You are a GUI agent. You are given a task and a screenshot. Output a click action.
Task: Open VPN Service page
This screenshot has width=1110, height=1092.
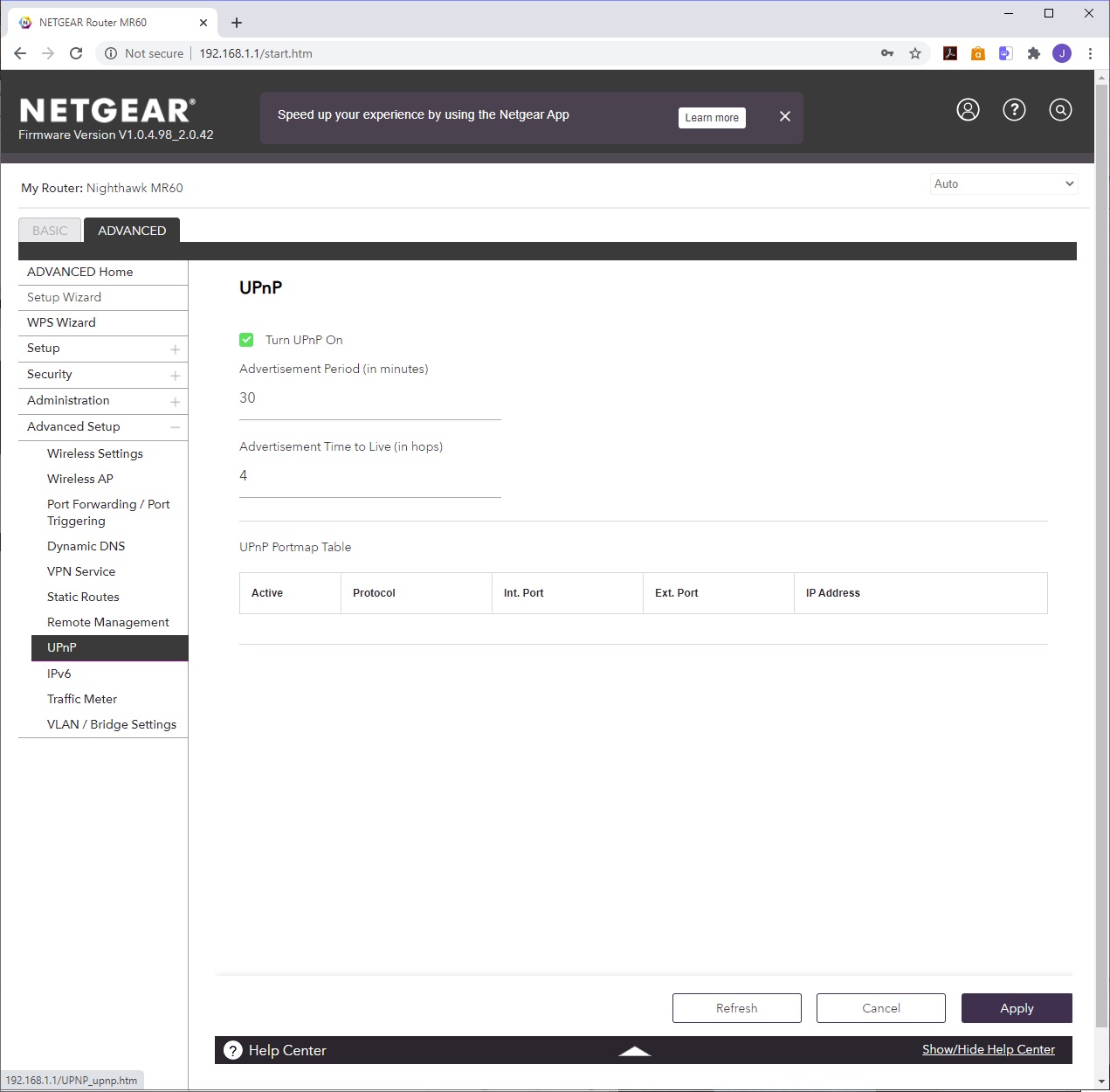[x=81, y=571]
